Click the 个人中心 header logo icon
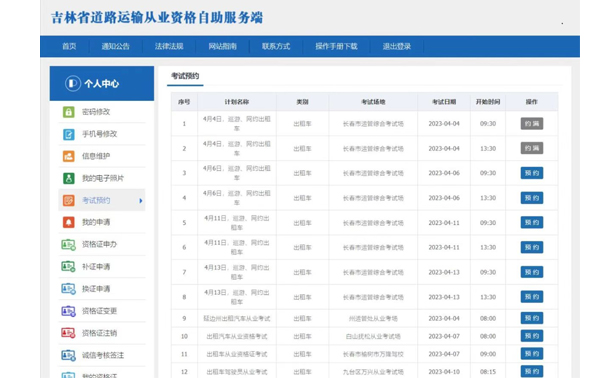Viewport: 616px width, 378px height. [x=73, y=83]
